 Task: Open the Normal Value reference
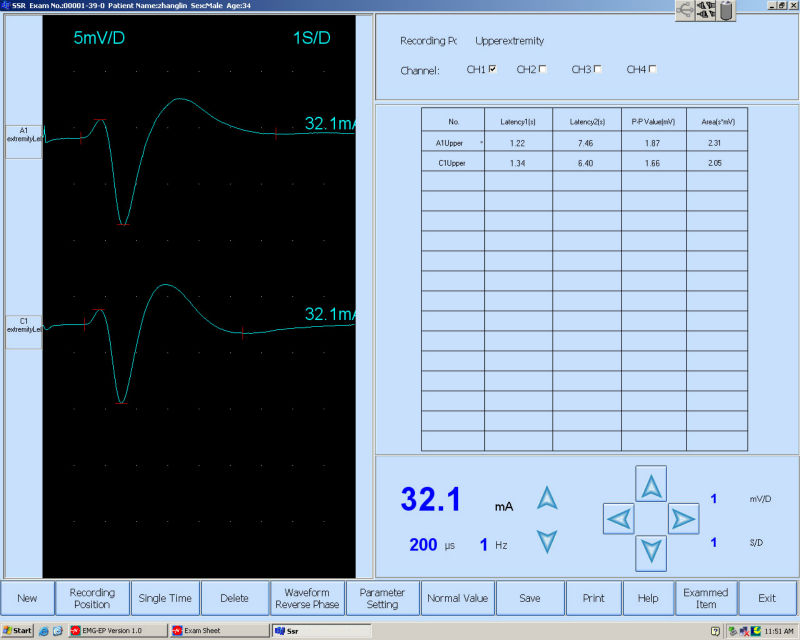click(458, 598)
